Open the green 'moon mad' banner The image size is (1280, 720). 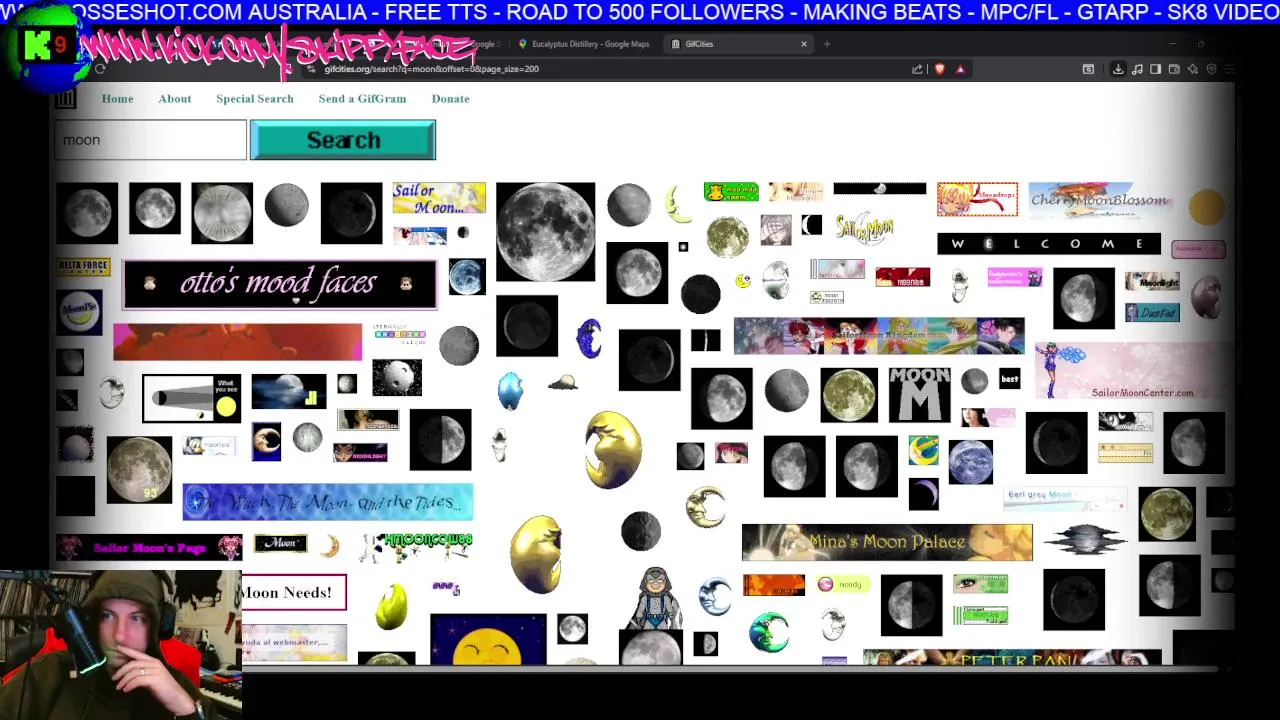[731, 192]
